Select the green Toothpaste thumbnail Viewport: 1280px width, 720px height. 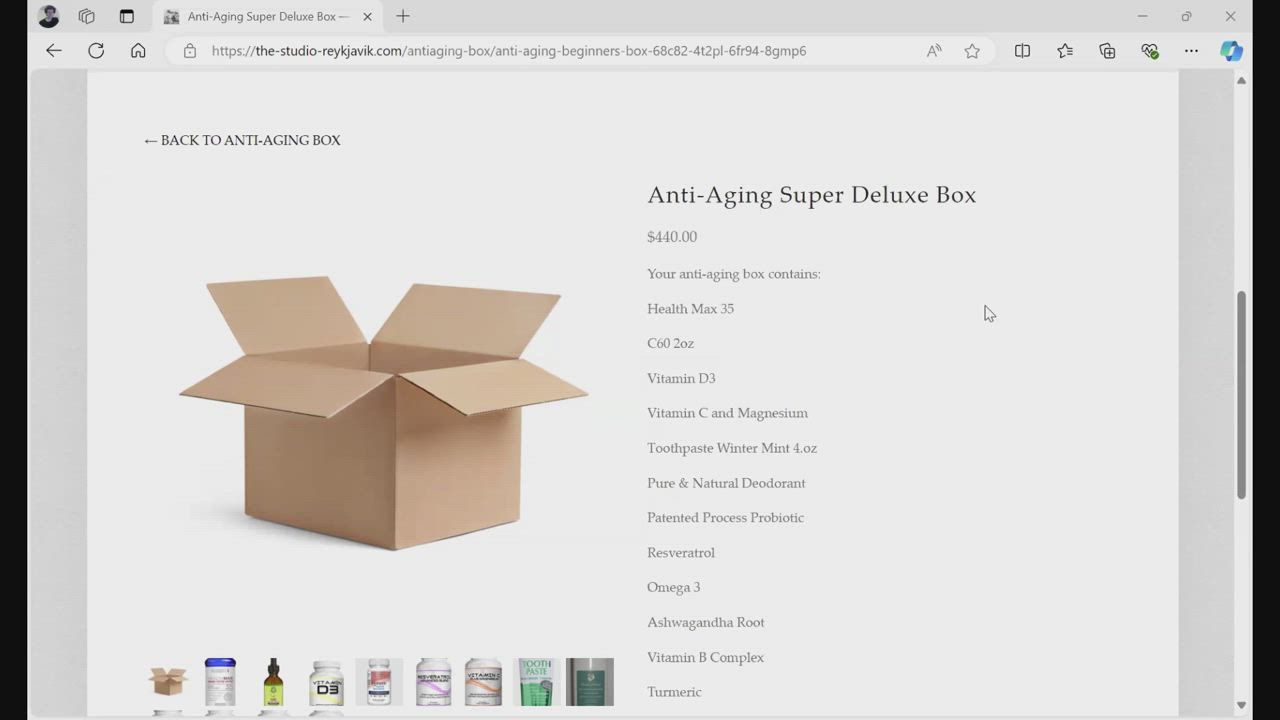tap(536, 683)
